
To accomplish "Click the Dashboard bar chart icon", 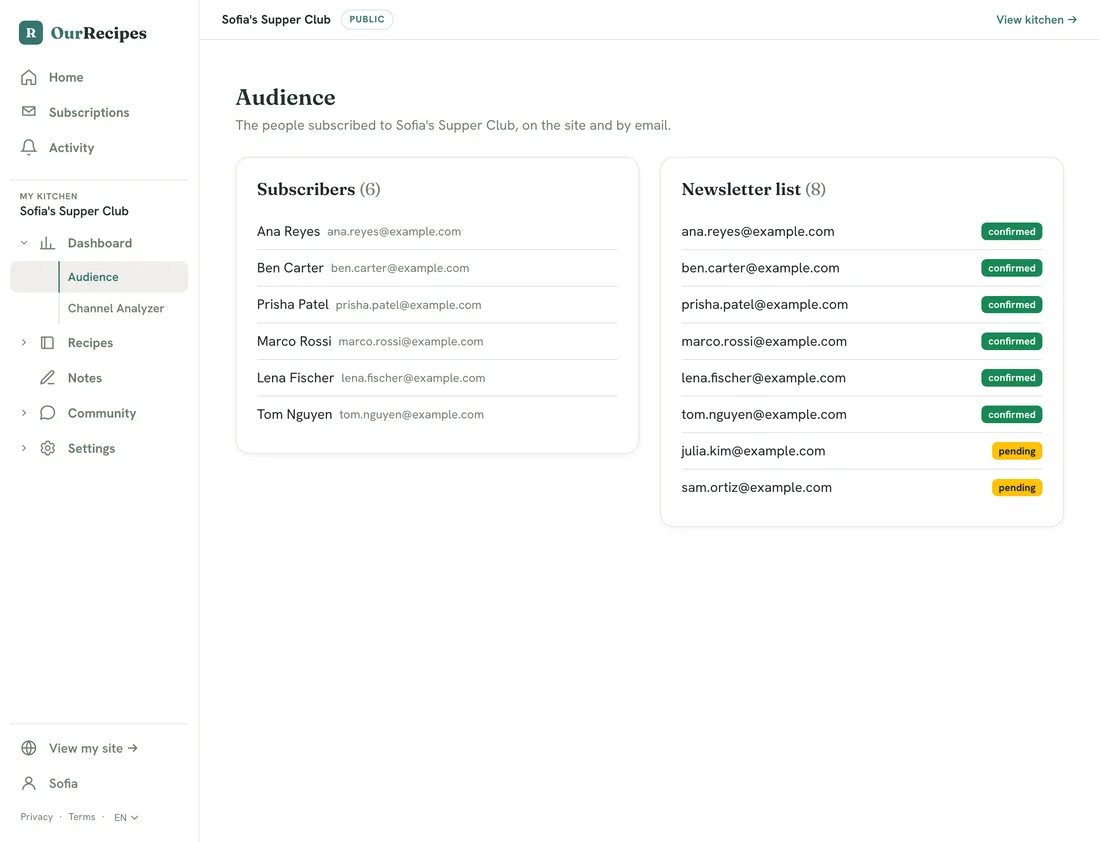I will tap(47, 243).
